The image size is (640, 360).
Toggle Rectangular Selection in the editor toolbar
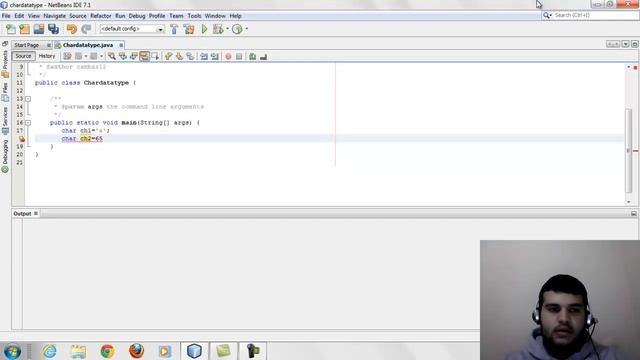point(155,56)
